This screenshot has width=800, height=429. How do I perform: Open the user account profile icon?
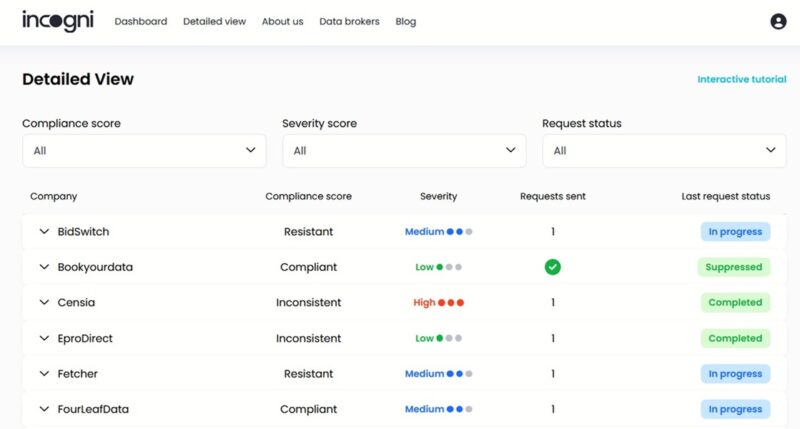tap(778, 21)
